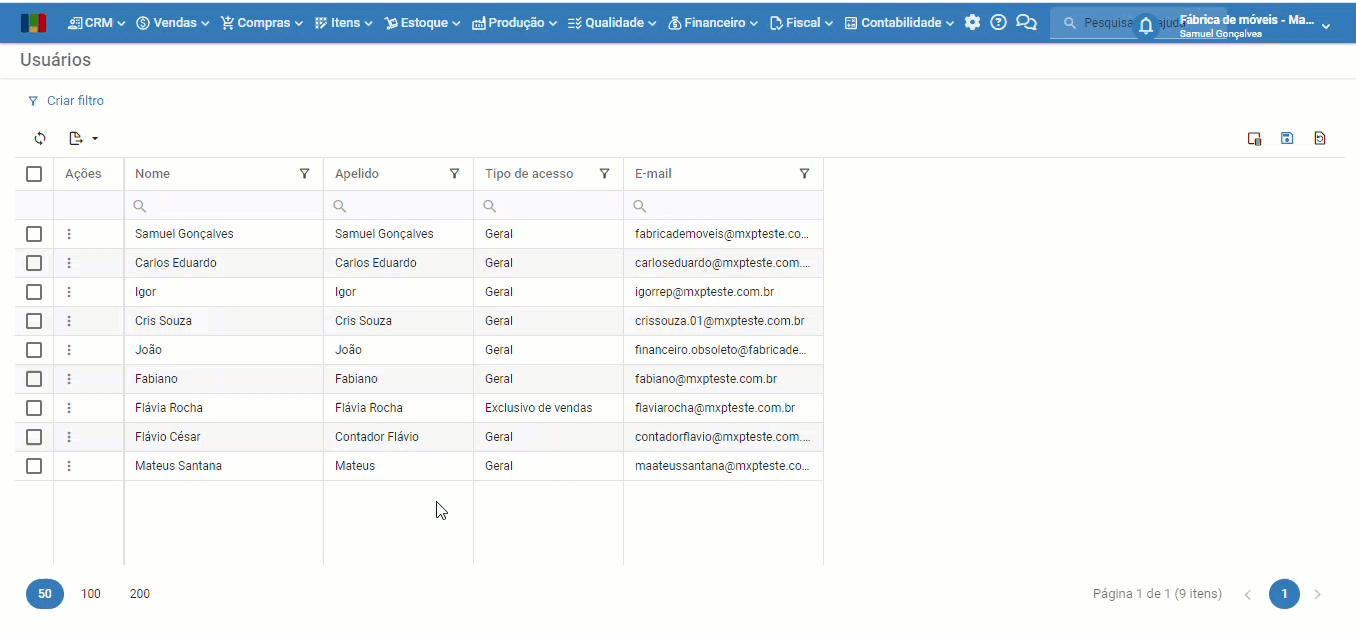1356x636 pixels.
Task: Click the save layout floppy disk icon
Action: point(1287,138)
